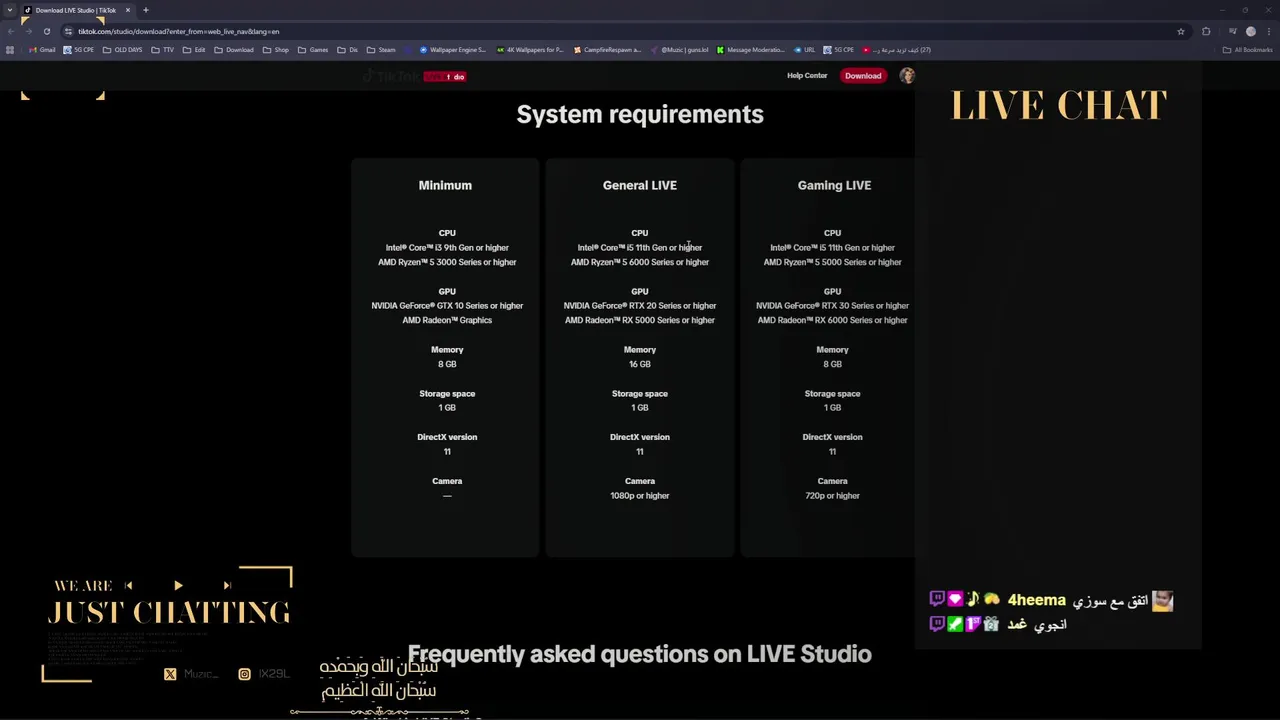Expand the TTV bookmark folder
1280x720 pixels.
point(162,50)
